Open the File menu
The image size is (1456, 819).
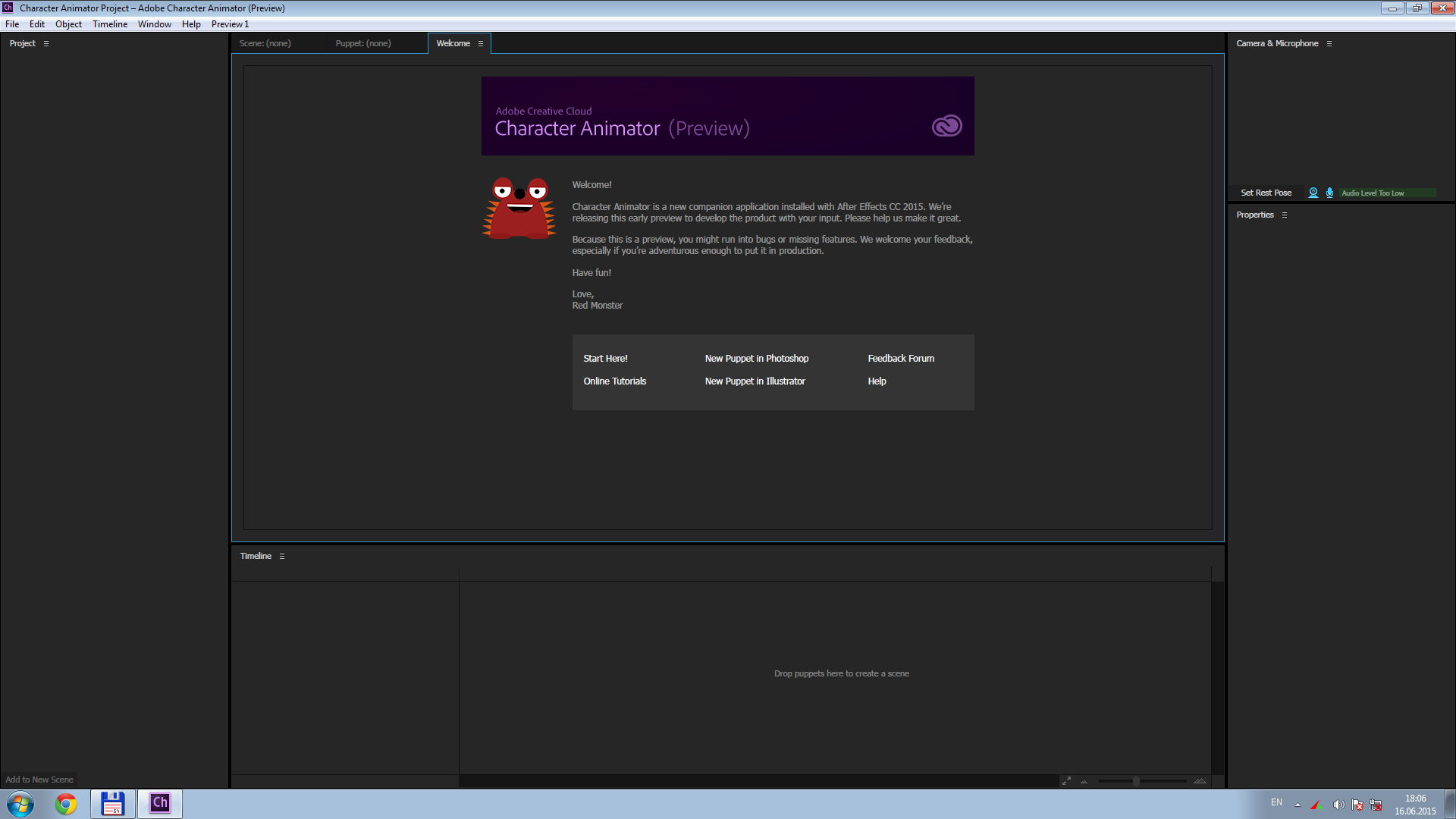12,24
